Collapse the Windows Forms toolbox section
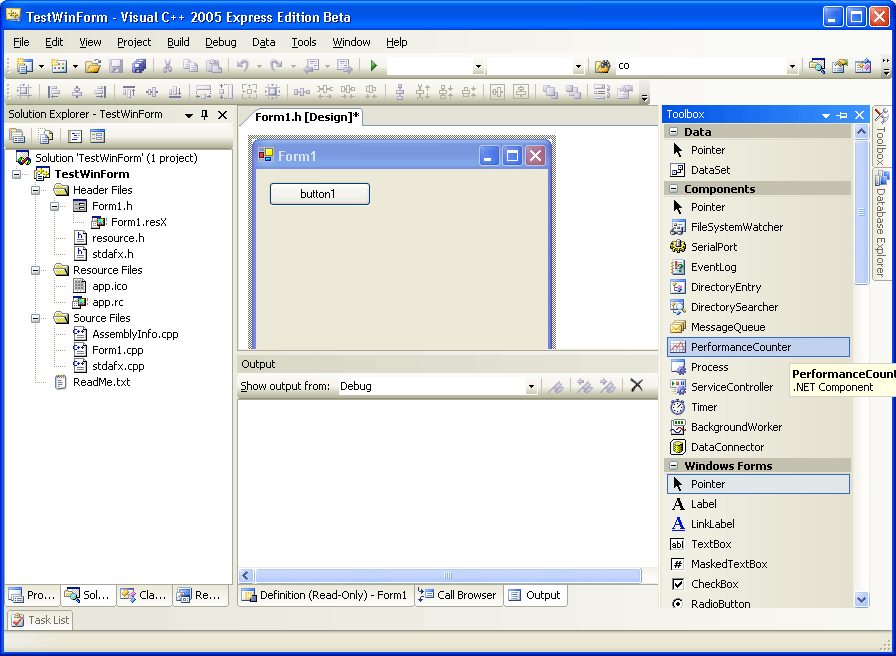Image resolution: width=896 pixels, height=656 pixels. point(673,466)
